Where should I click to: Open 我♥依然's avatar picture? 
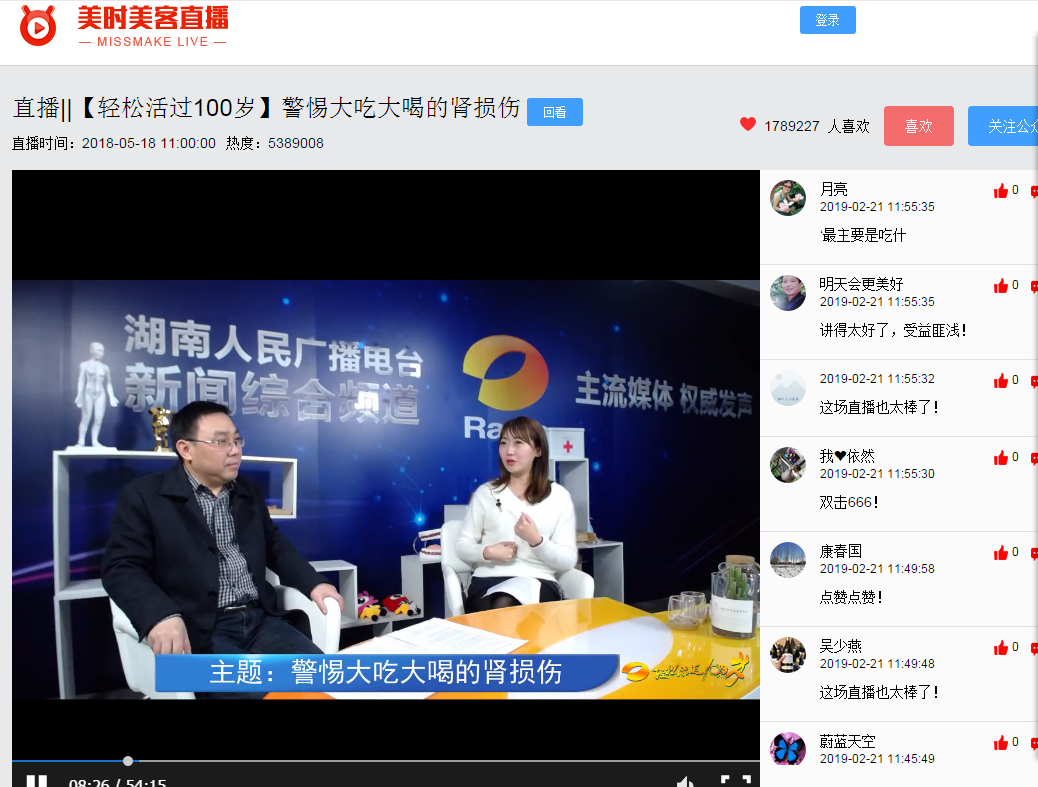click(x=788, y=465)
